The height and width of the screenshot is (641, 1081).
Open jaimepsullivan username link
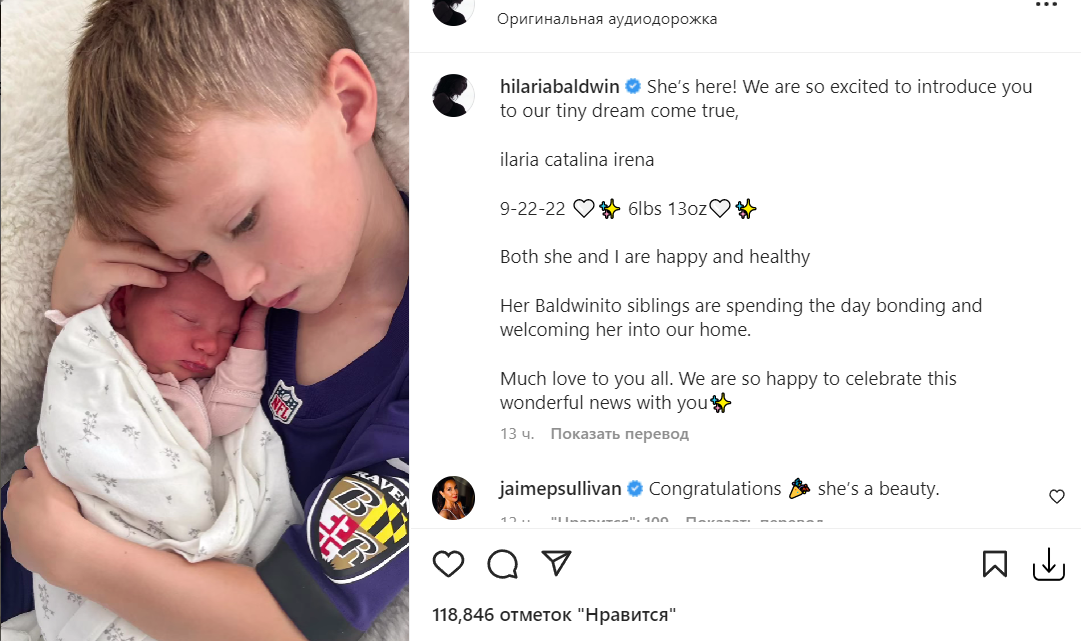[560, 489]
